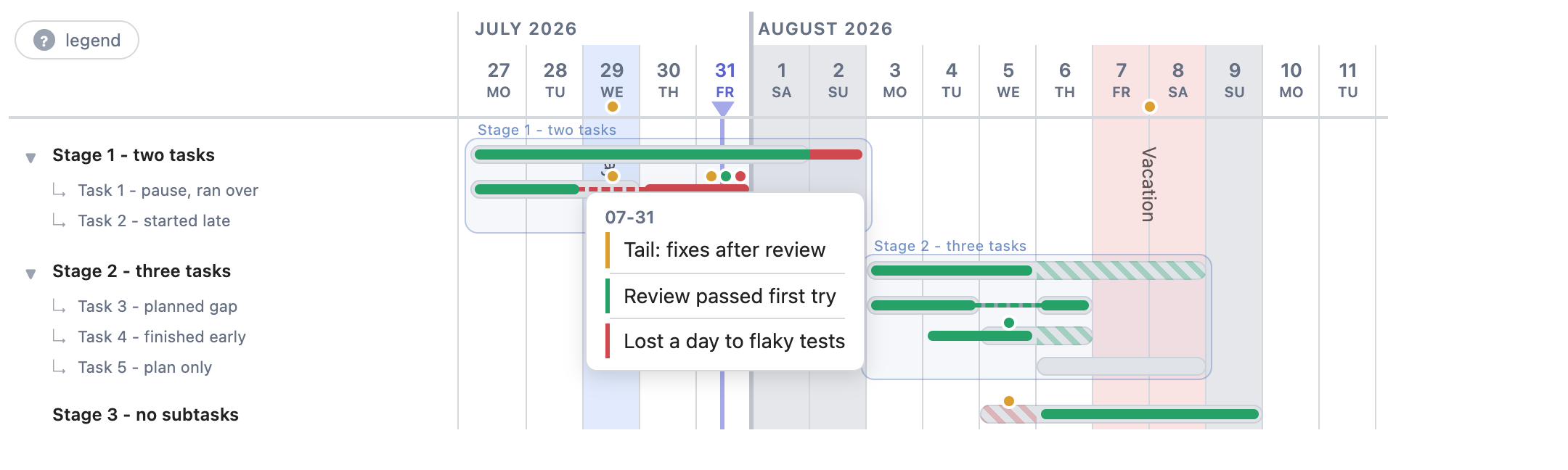
Task: Click the Stage 2 - three tasks chart label
Action: point(950,246)
